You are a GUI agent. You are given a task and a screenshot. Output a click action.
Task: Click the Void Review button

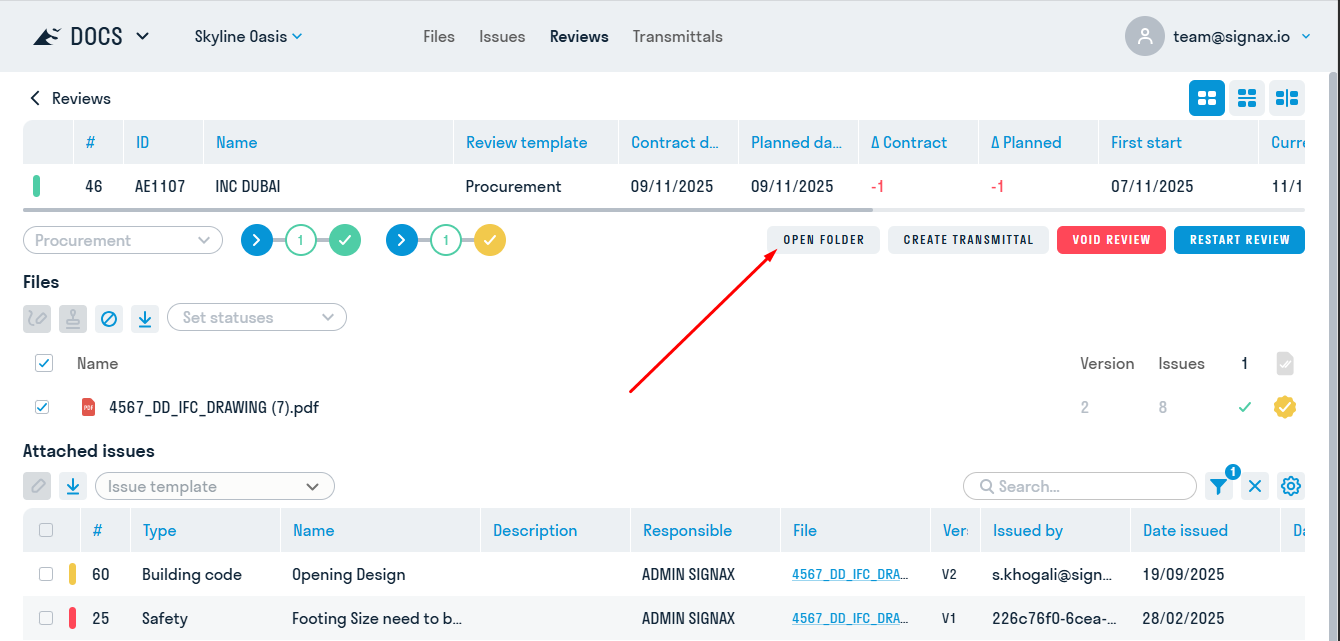[1111, 240]
